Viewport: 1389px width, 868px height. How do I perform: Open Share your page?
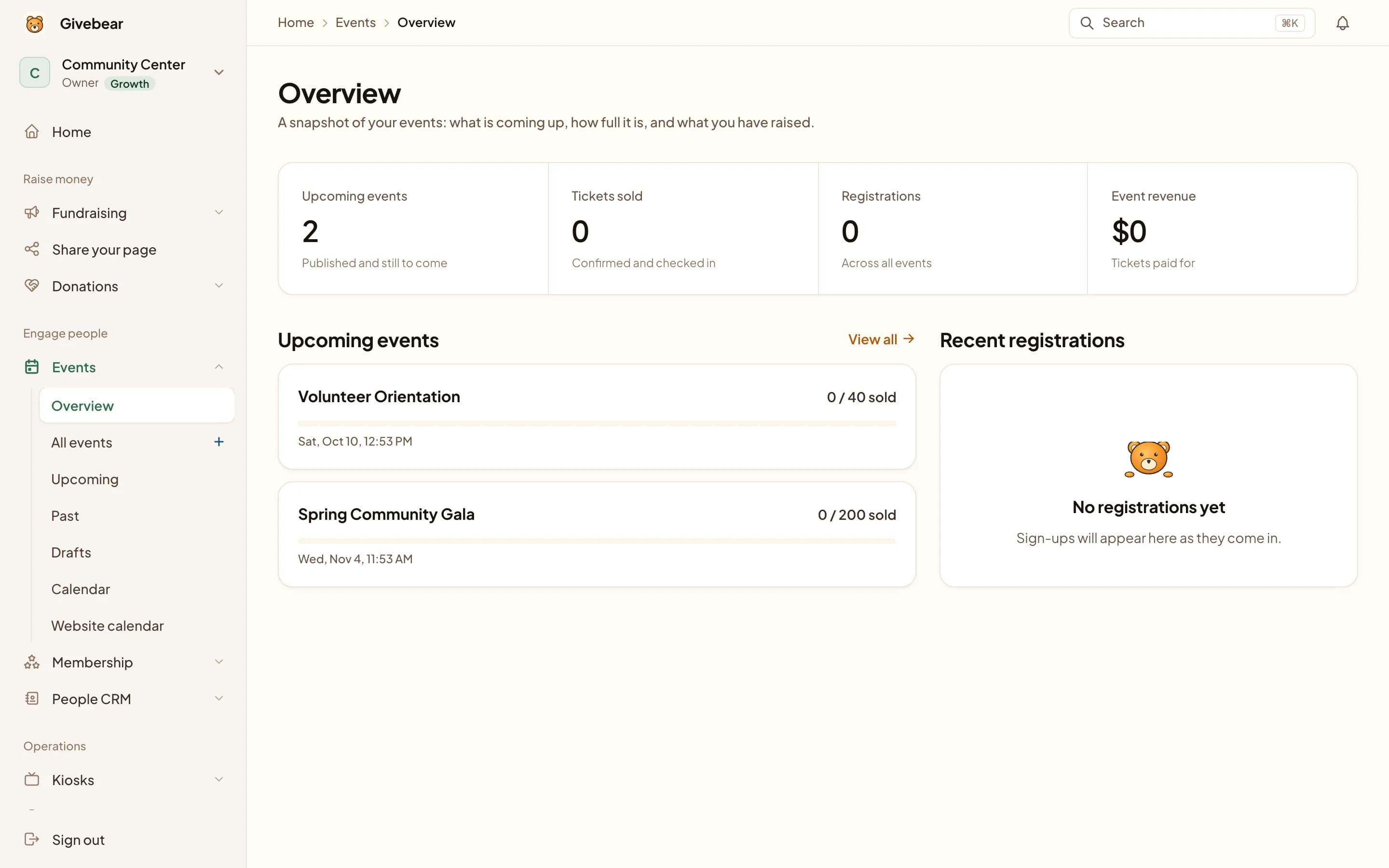[x=123, y=249]
